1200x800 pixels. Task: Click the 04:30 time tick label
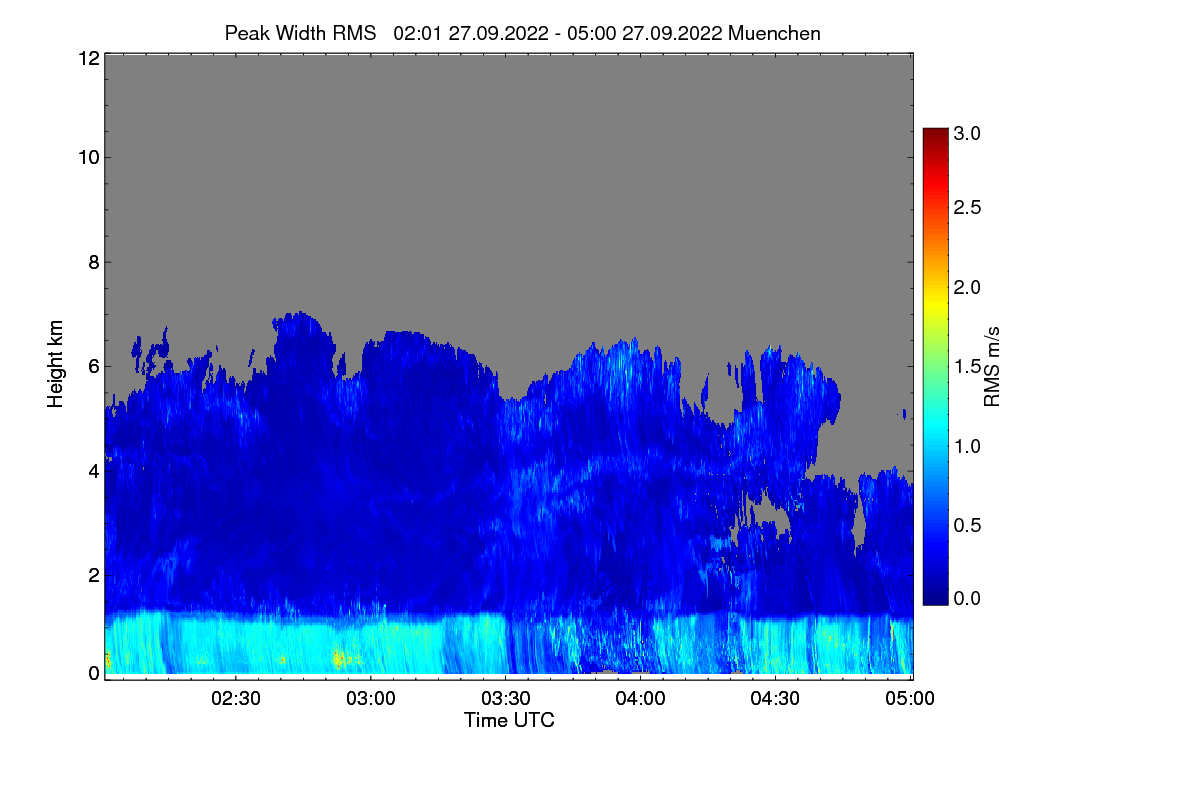776,699
